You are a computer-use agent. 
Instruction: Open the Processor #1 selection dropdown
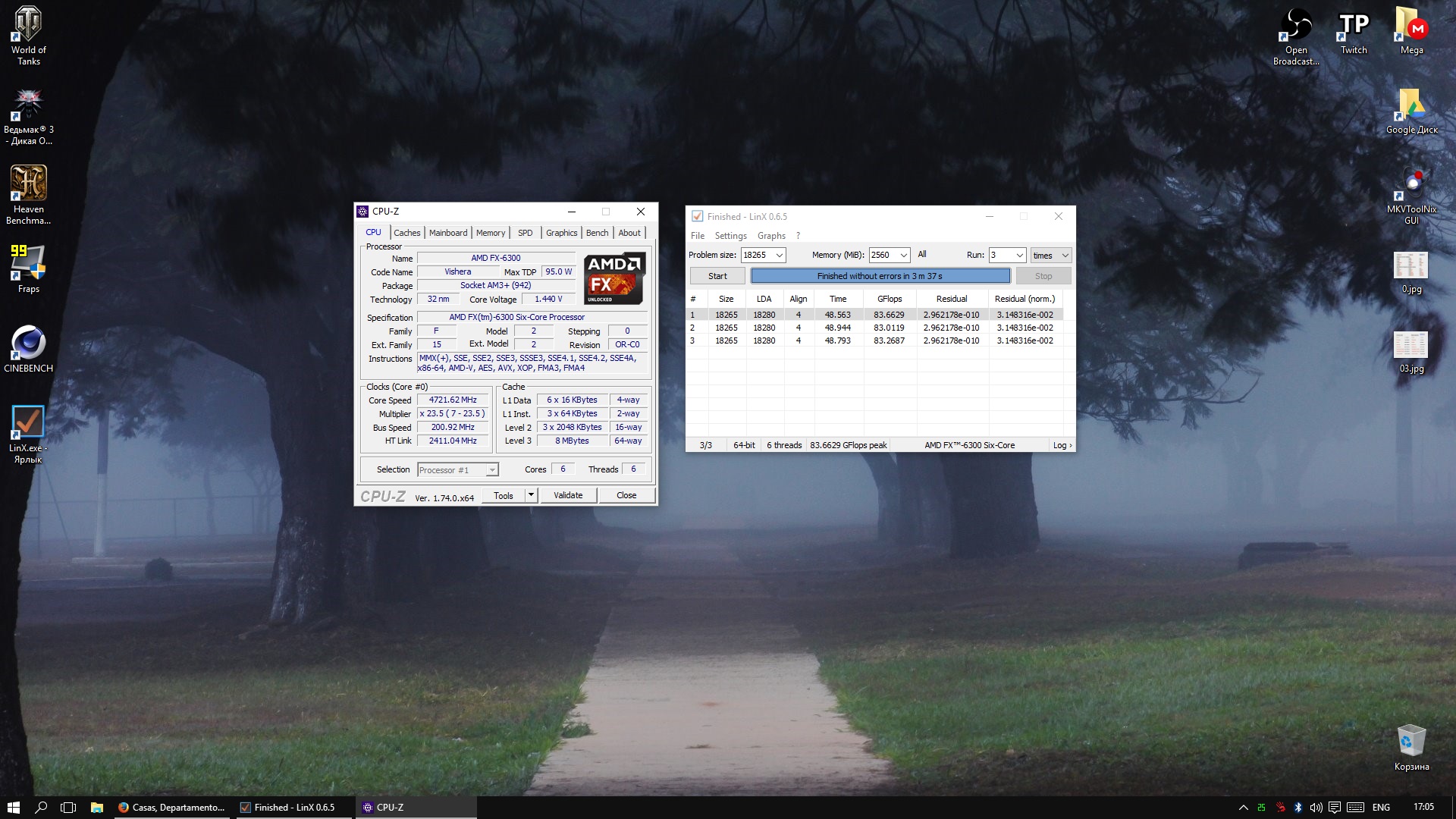pyautogui.click(x=491, y=470)
